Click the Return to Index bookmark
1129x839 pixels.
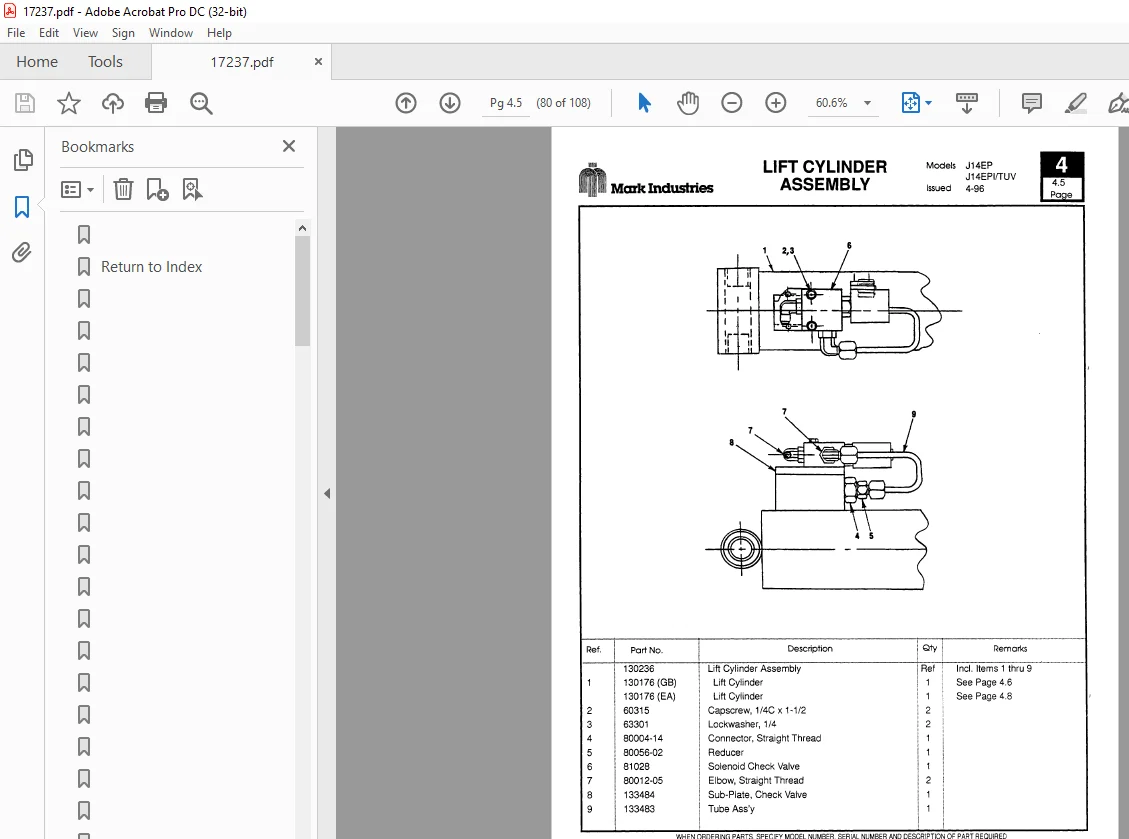151,266
